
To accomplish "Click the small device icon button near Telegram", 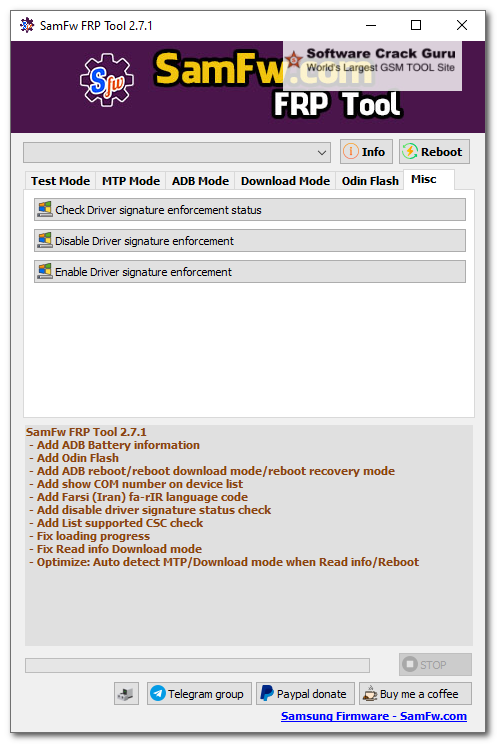I will coord(126,694).
